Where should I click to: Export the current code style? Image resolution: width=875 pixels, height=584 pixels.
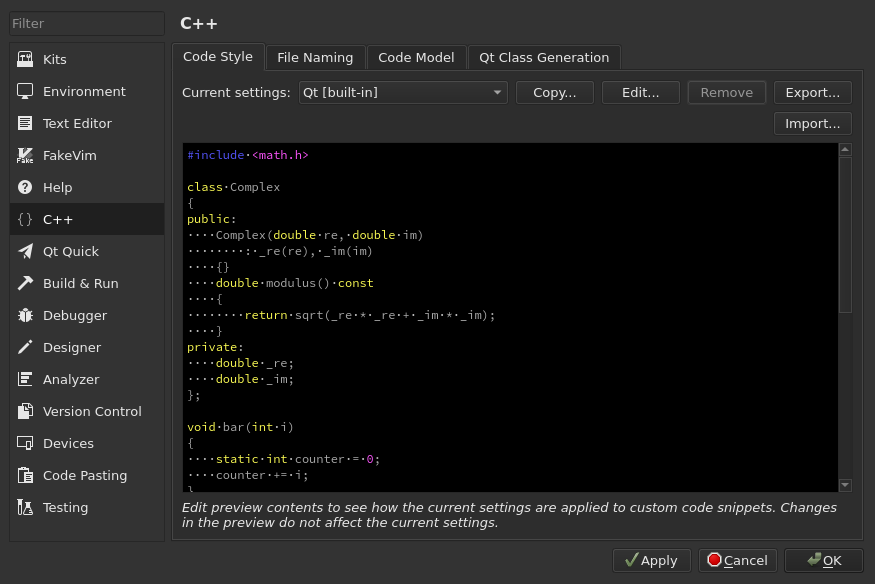(812, 92)
